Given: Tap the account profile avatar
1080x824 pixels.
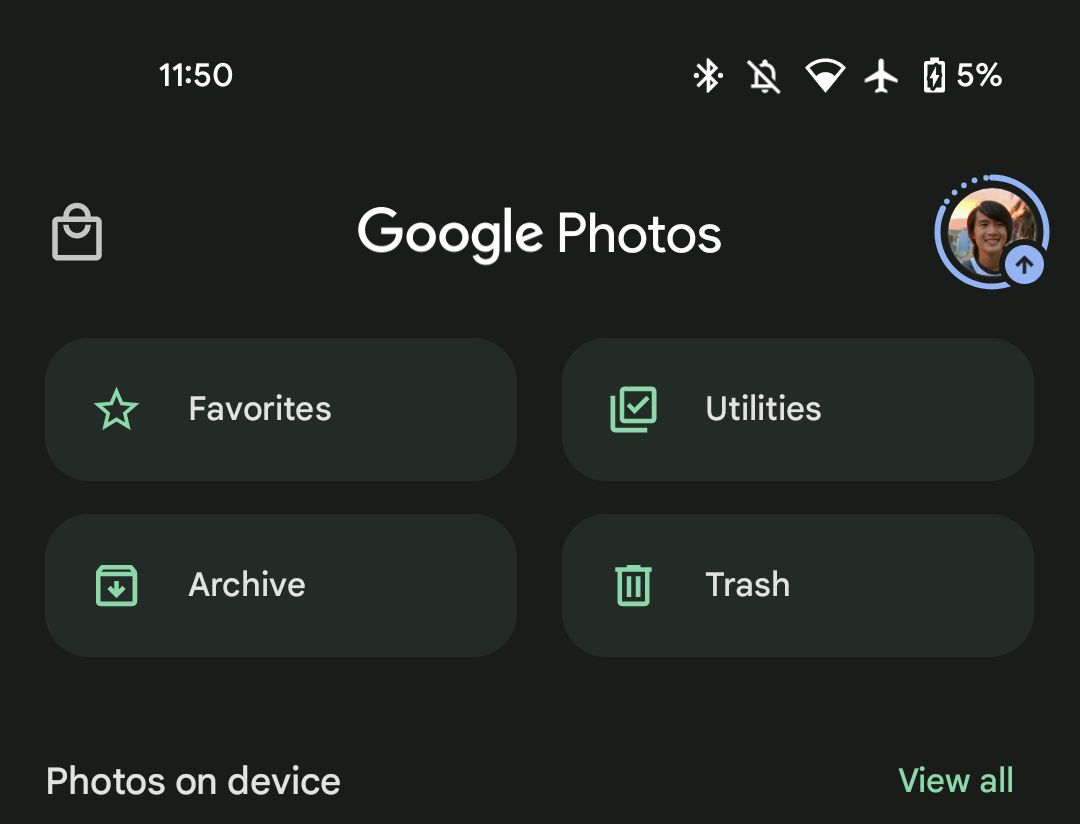Looking at the screenshot, I should click(987, 229).
